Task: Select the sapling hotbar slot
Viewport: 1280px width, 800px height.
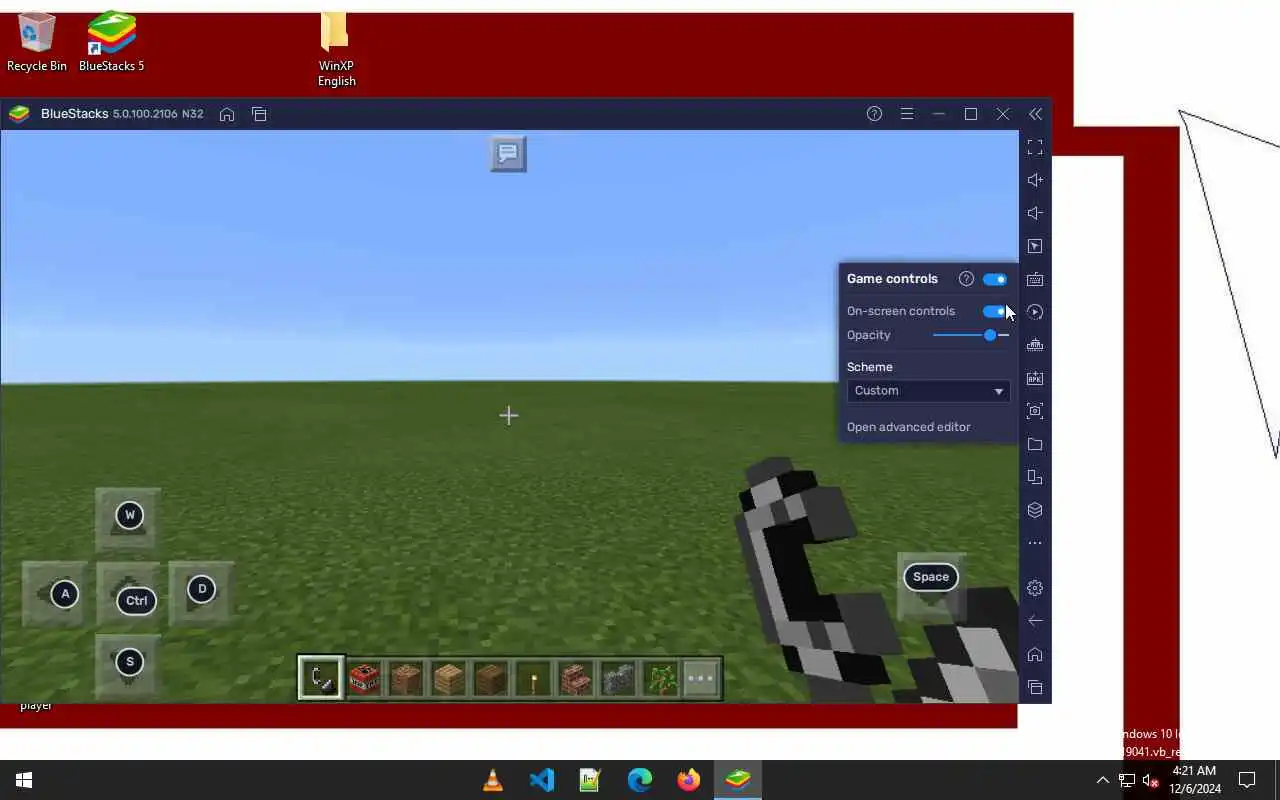Action: click(x=659, y=679)
